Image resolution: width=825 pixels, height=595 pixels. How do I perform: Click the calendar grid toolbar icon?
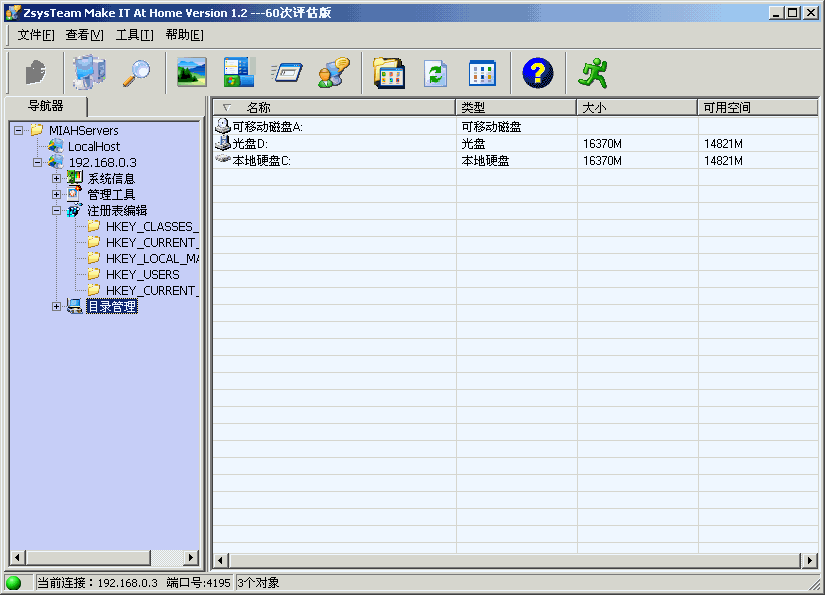click(482, 73)
